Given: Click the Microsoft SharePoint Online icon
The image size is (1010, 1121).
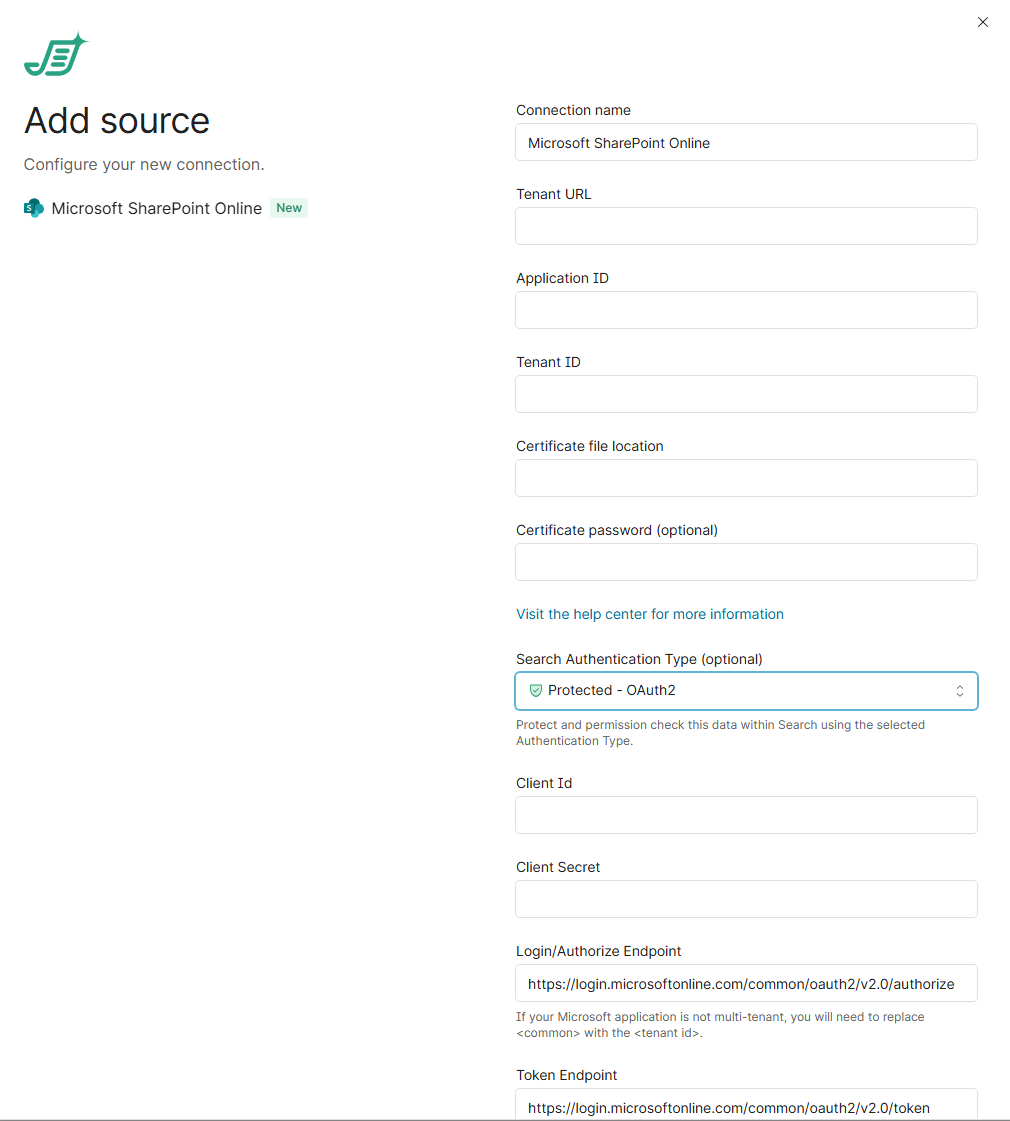Looking at the screenshot, I should pos(34,208).
